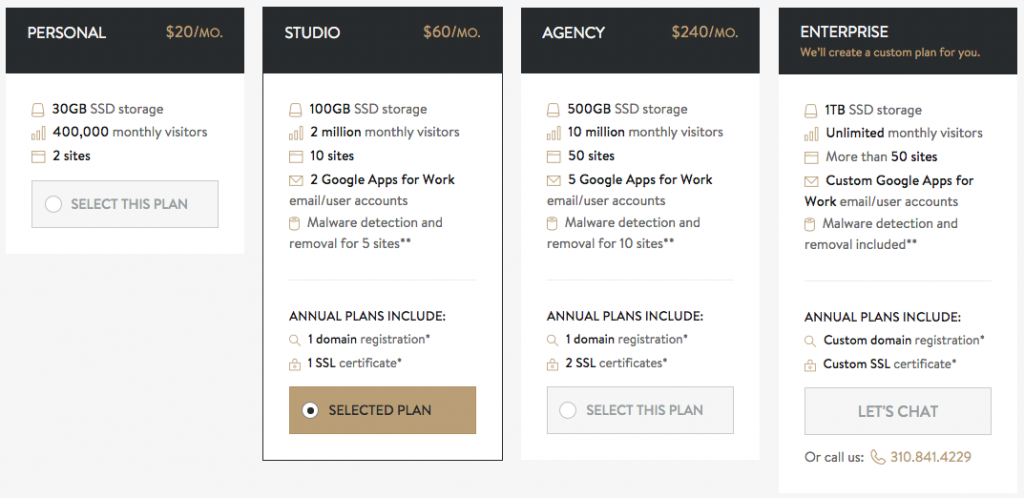The height and width of the screenshot is (498, 1024).
Task: Click the malware detection icon in Agency plan
Action: point(552,223)
